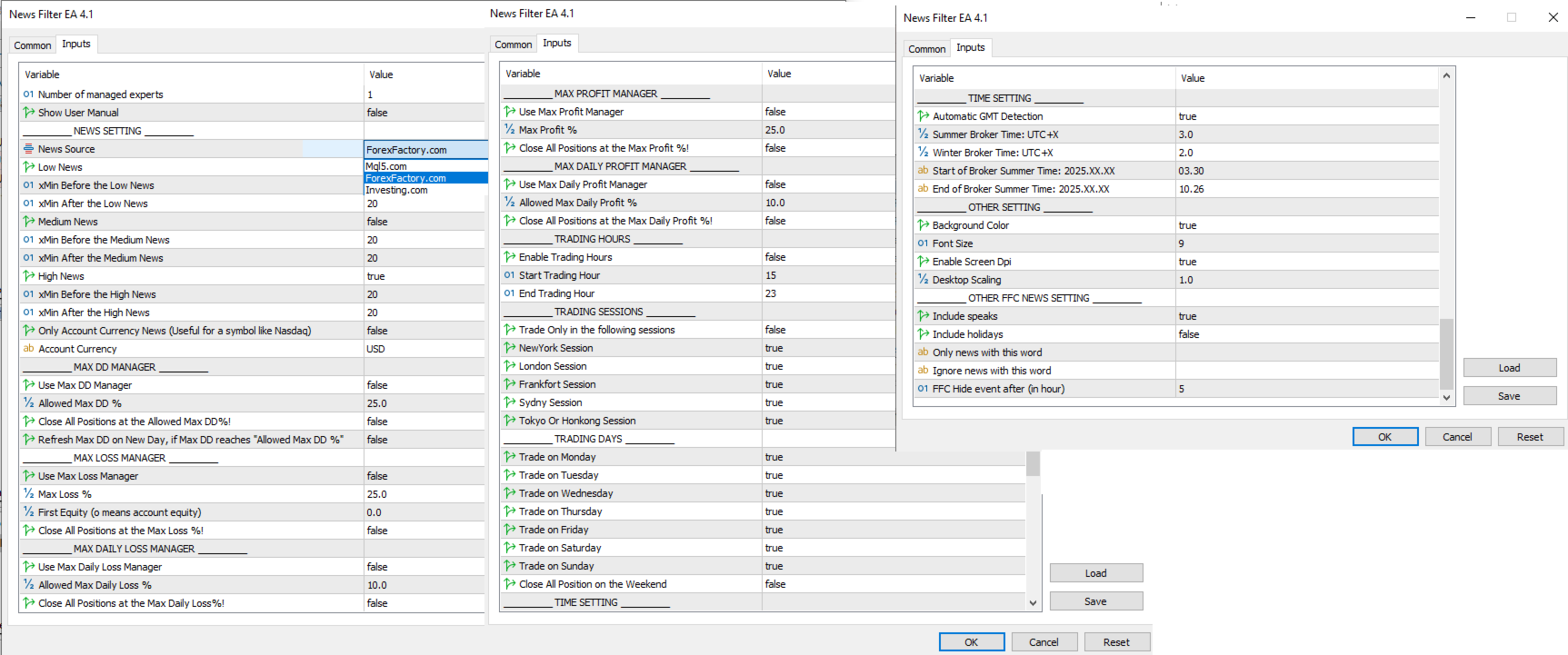The image size is (1568, 655).
Task: Click Load in the middle window
Action: tap(1096, 573)
